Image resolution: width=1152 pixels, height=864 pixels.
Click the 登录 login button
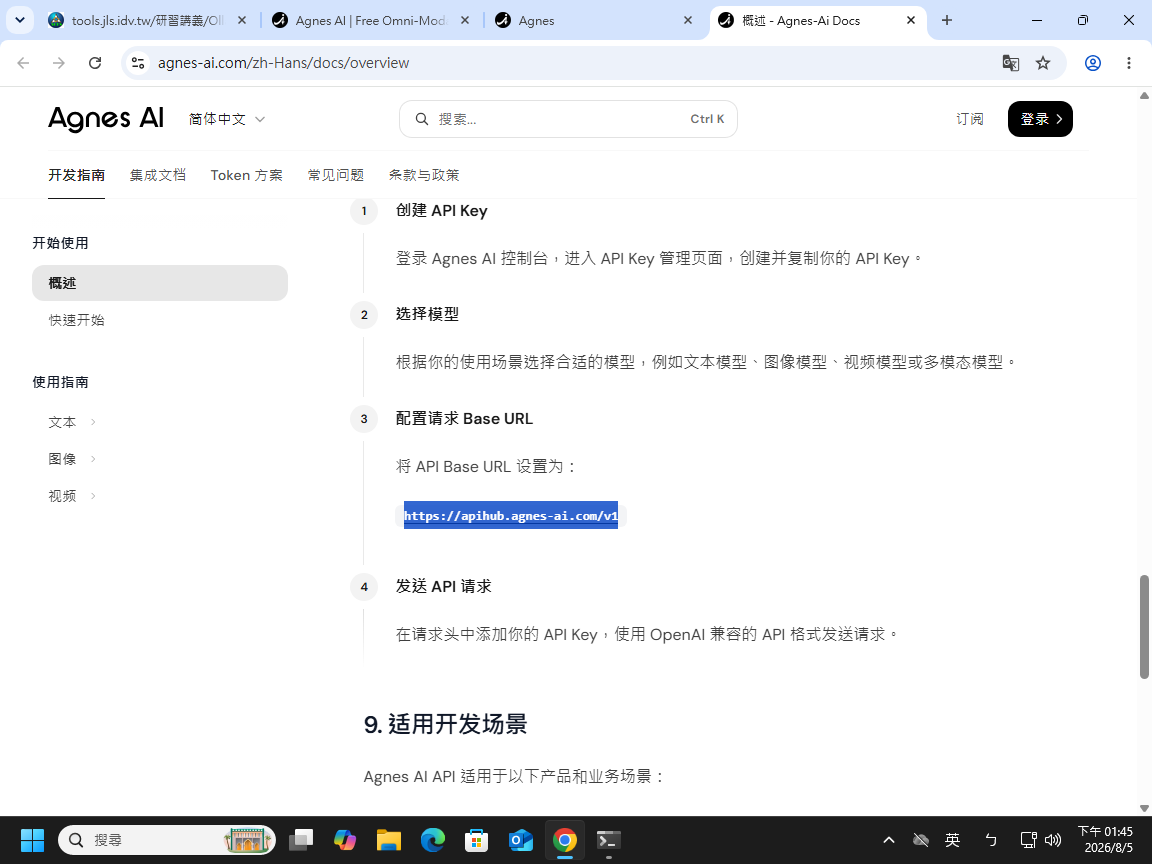[x=1040, y=119]
